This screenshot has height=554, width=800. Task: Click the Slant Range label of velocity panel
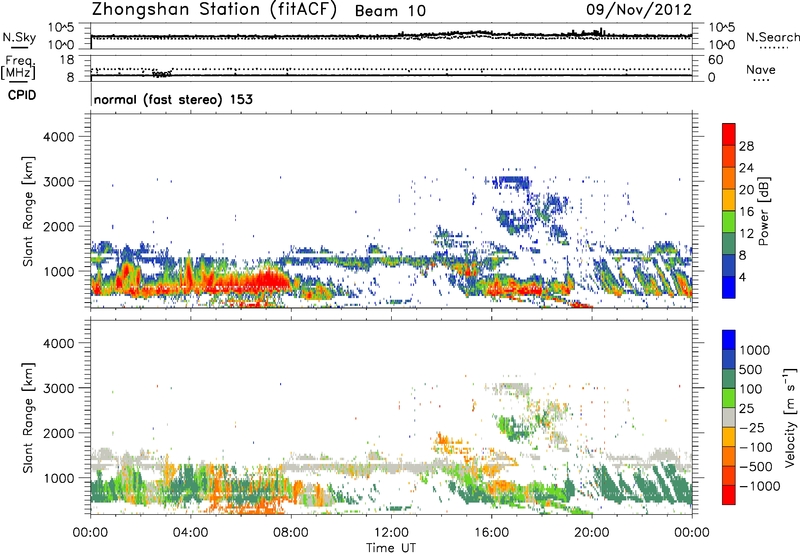coord(28,417)
